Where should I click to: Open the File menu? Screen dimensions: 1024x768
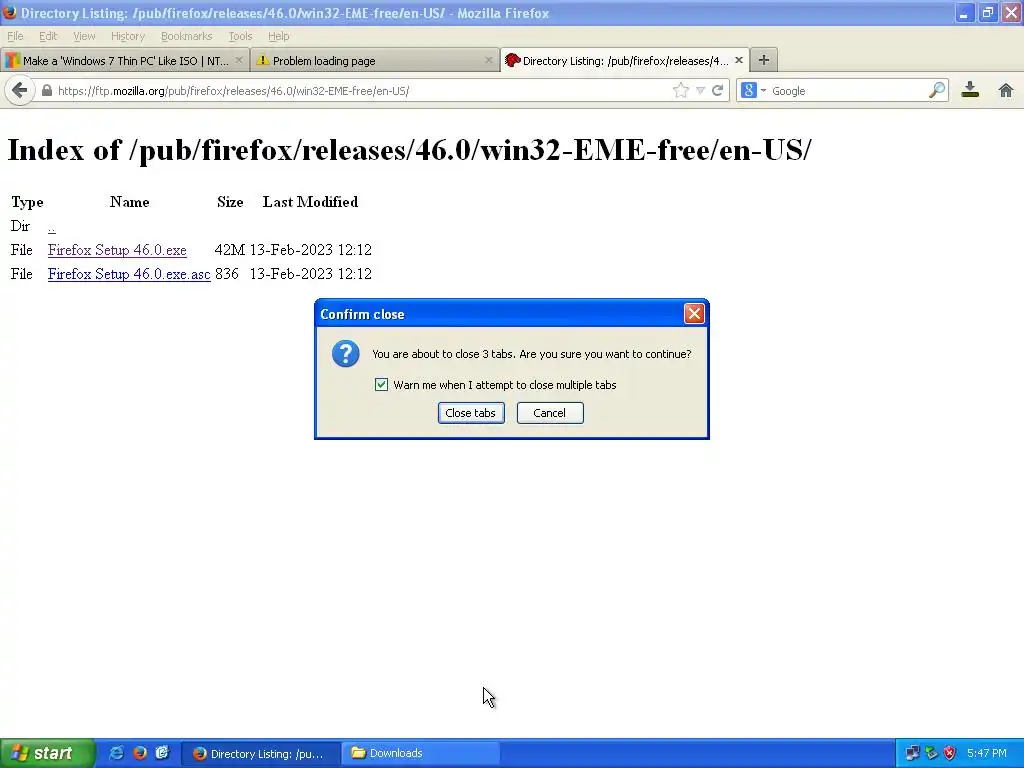[15, 36]
